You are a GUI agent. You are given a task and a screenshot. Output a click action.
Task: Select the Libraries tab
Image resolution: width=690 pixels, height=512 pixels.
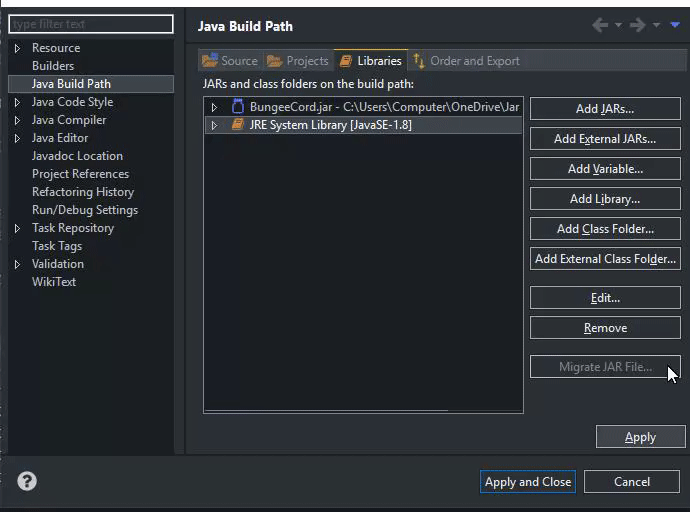click(x=371, y=60)
